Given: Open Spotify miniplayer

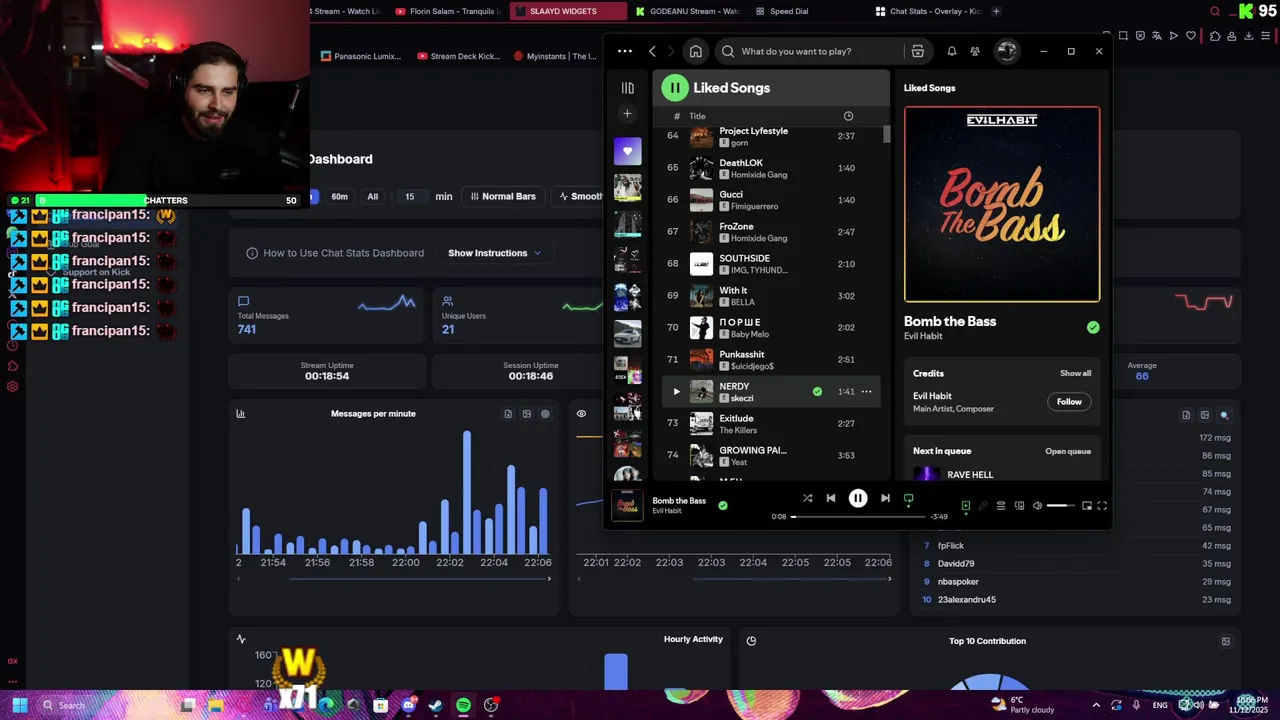Looking at the screenshot, I should click(x=1087, y=506).
